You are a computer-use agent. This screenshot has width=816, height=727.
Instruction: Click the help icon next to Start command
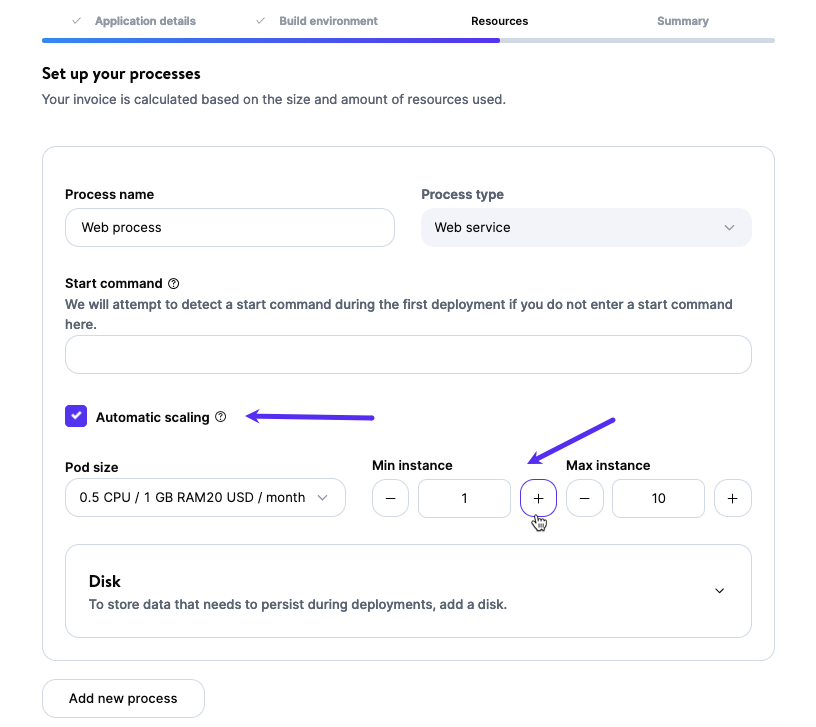tap(175, 283)
